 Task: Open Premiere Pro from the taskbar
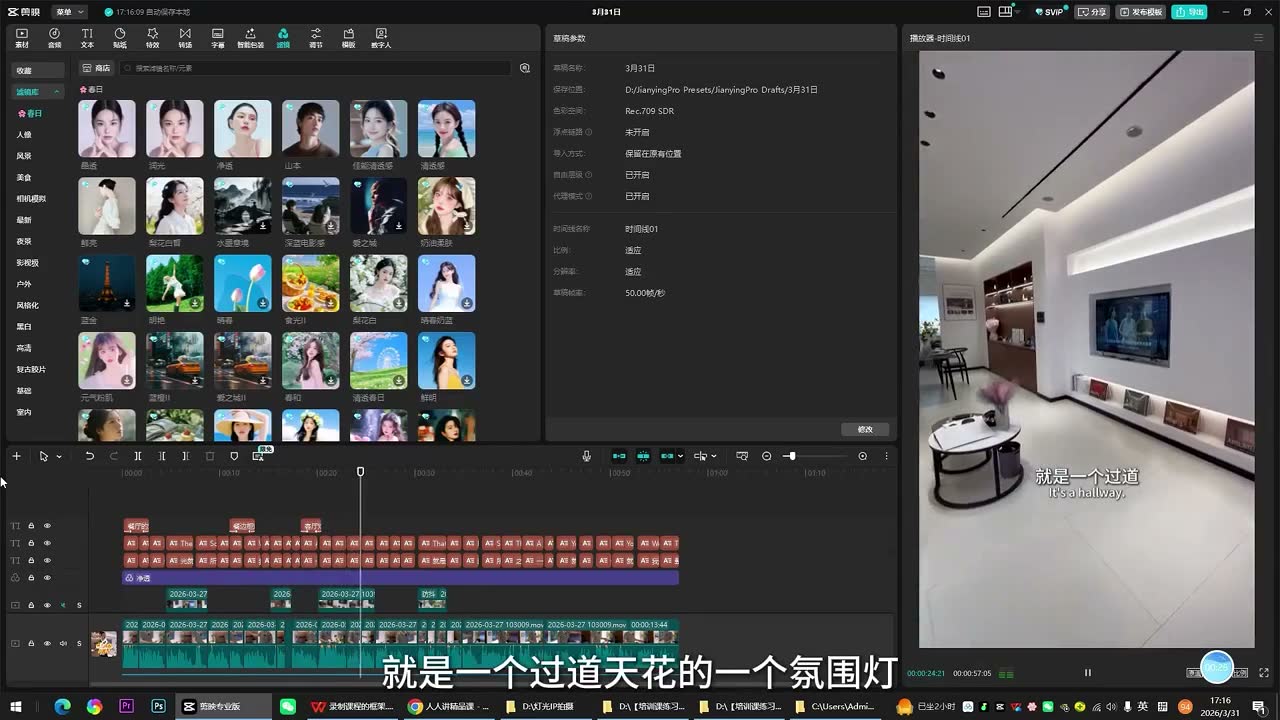pos(126,706)
